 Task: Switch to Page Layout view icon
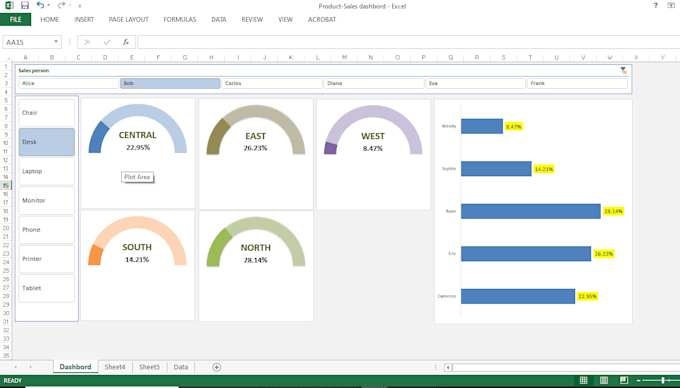point(604,380)
